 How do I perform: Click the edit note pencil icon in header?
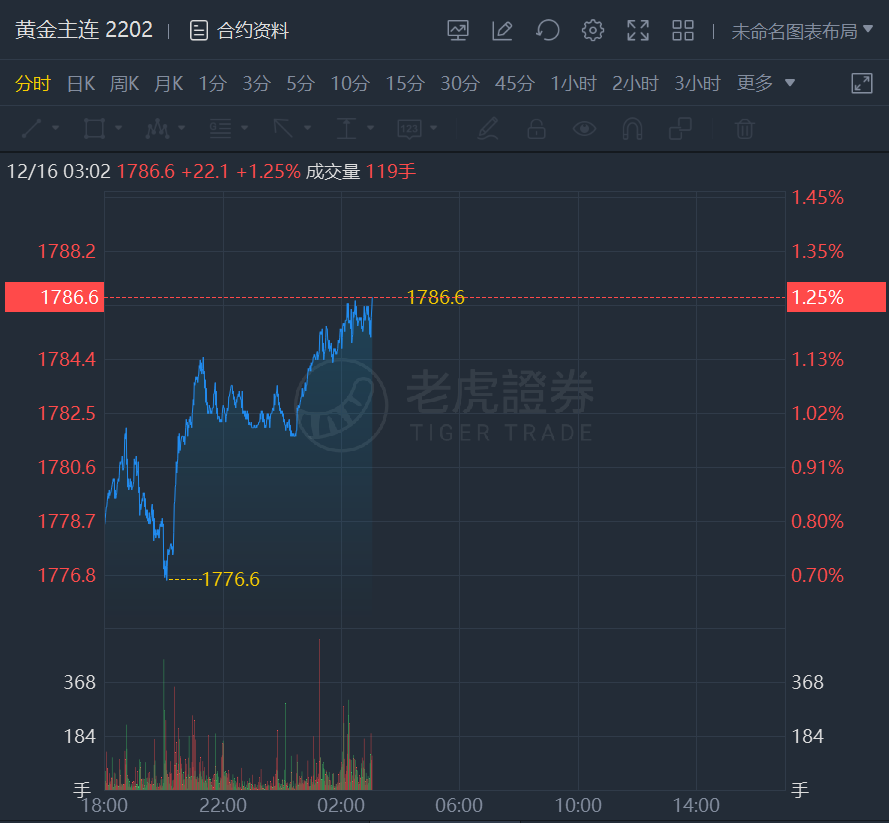(x=502, y=31)
